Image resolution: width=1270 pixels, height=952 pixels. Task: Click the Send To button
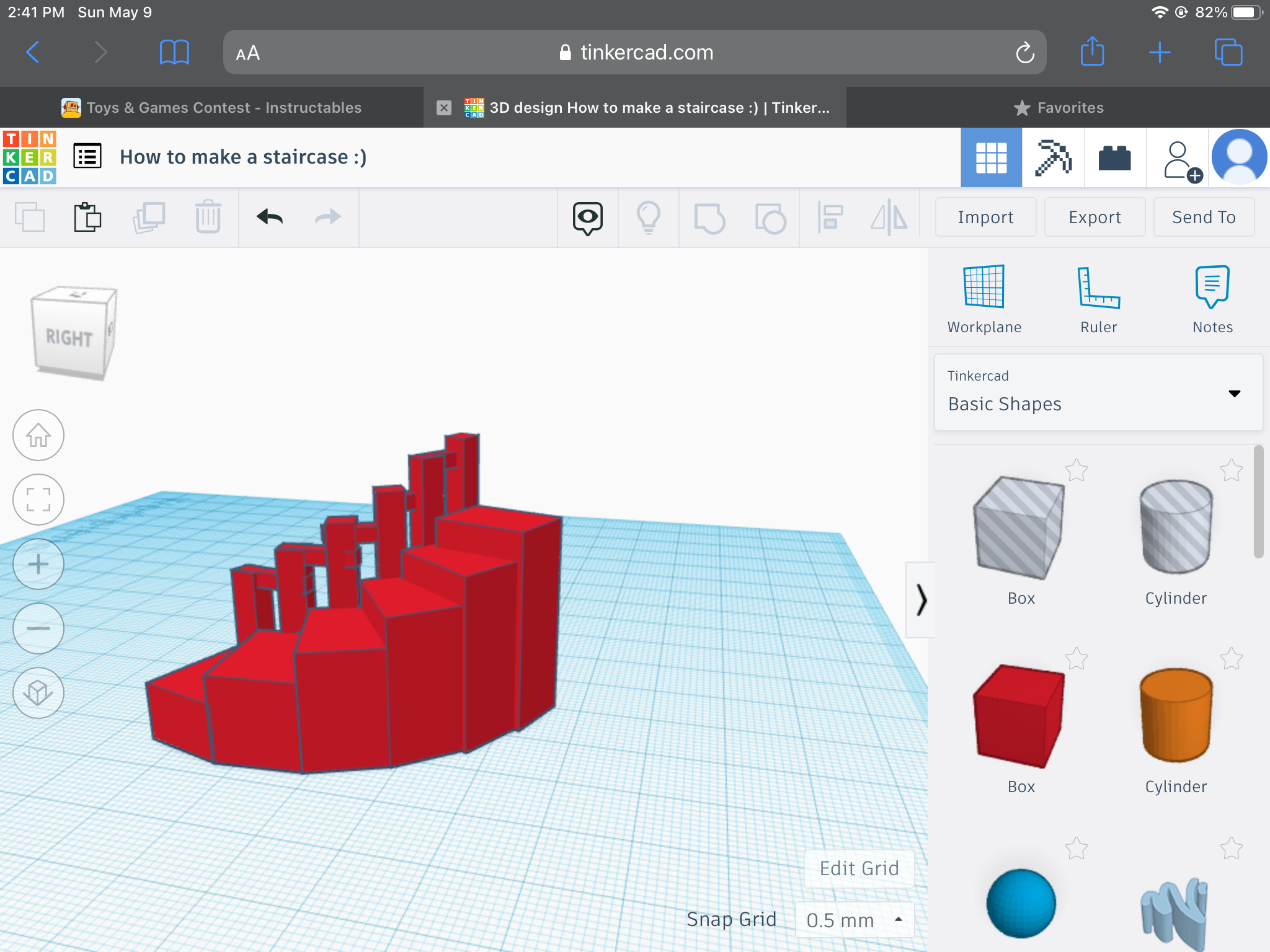coord(1204,217)
